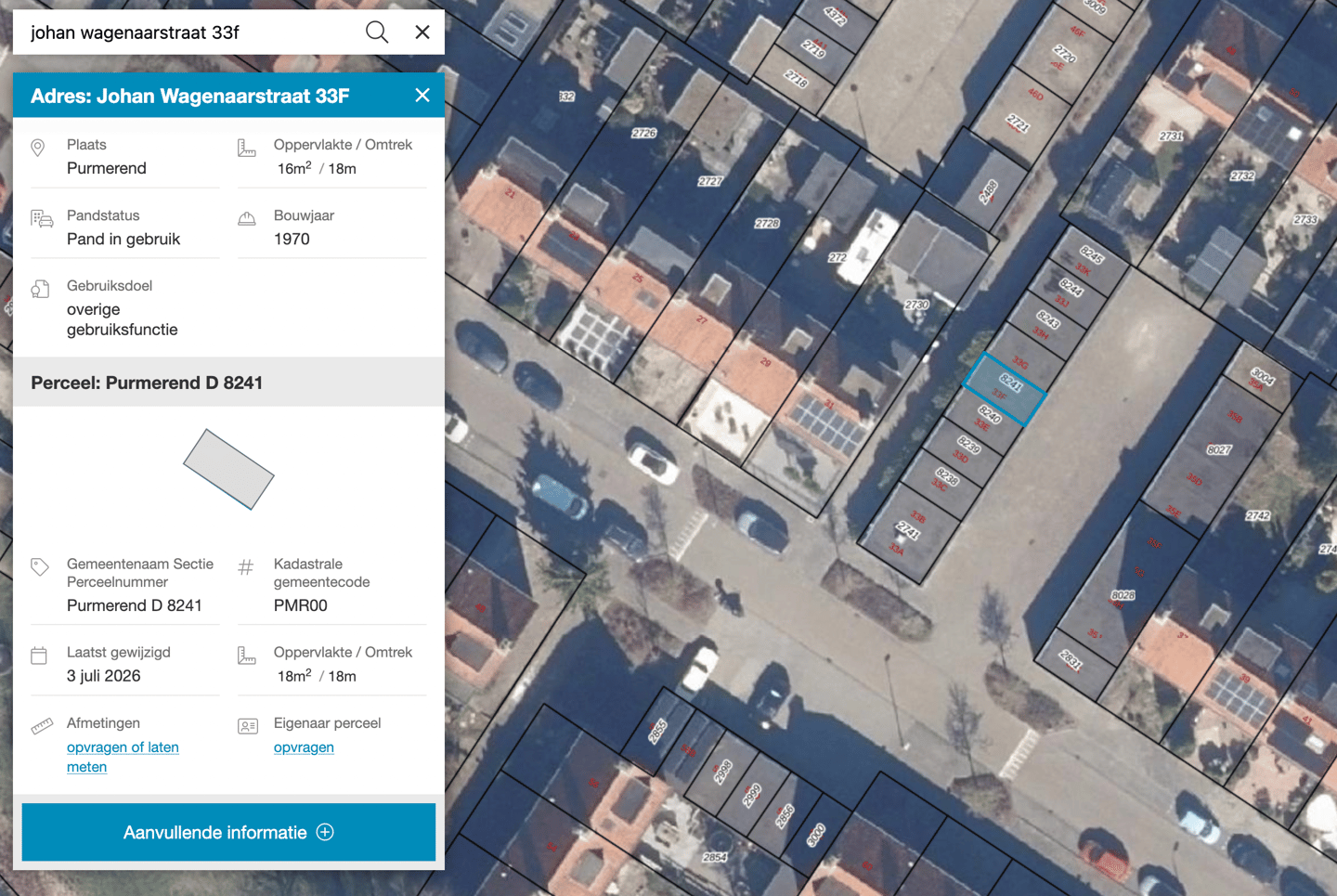
Task: Open 'opvragen of laten meten' link
Action: (x=123, y=757)
